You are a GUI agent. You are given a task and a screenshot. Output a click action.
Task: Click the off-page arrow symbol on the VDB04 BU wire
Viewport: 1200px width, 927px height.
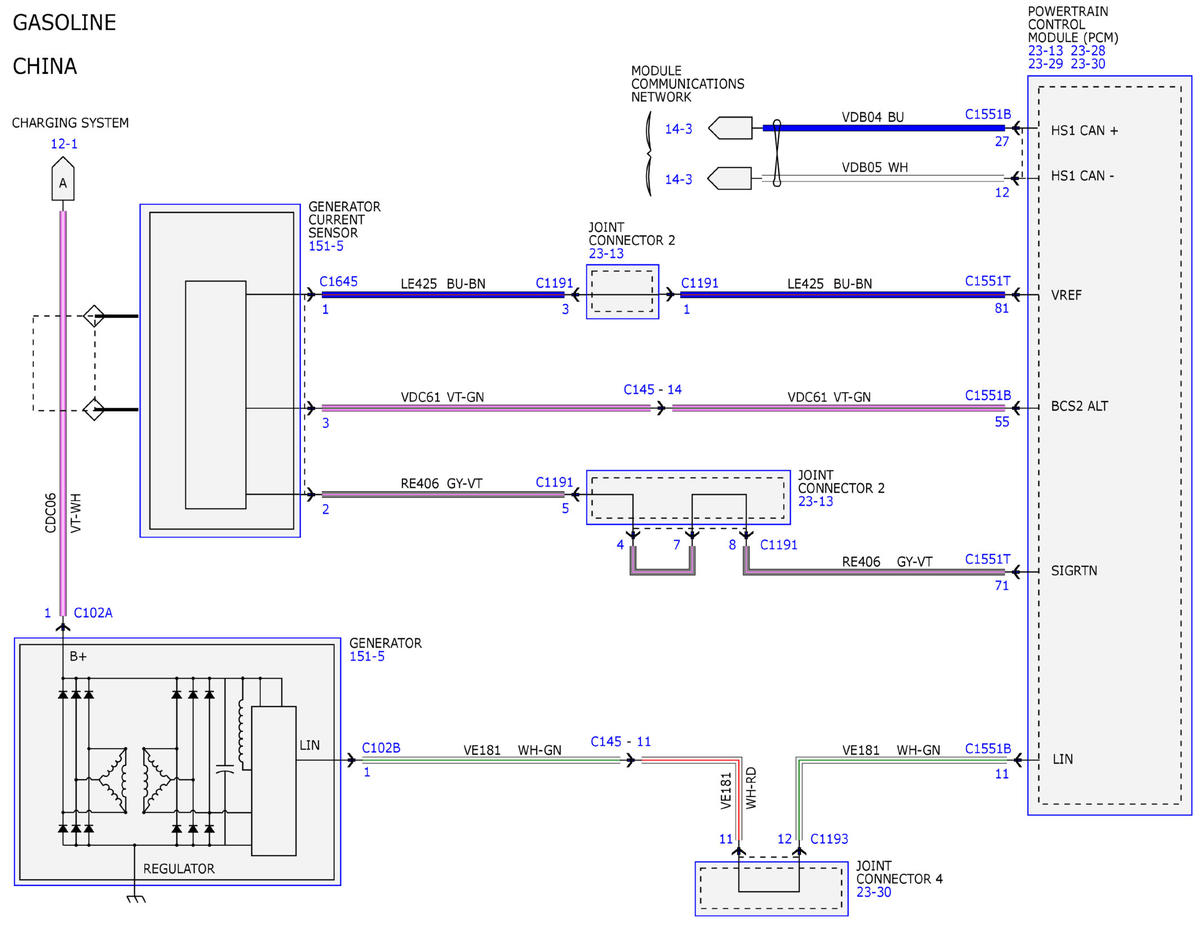(x=728, y=128)
